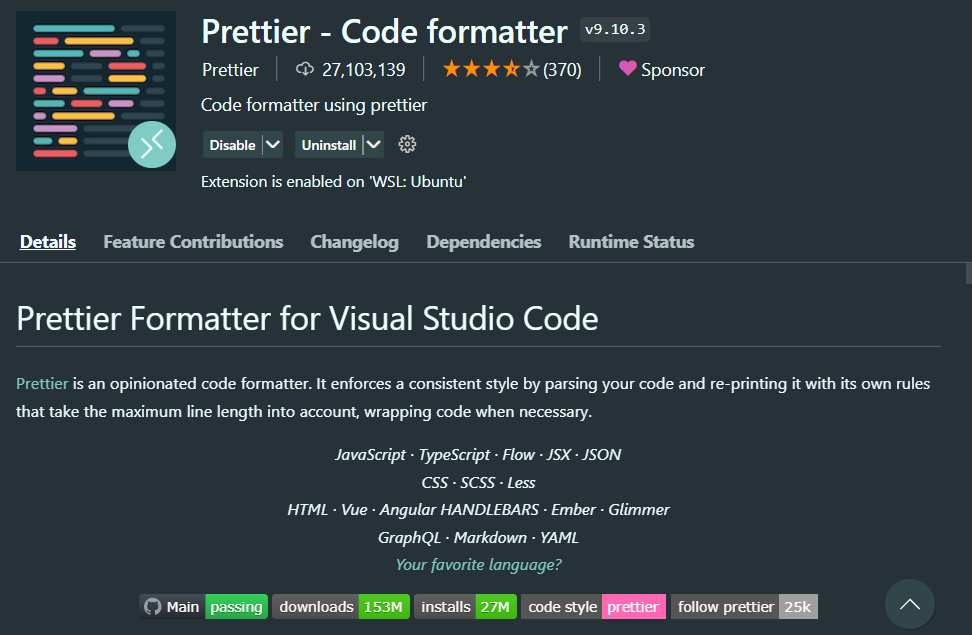
Task: Click the 'JavaScript · TypeScript · Flow' line
Action: pyautogui.click(x=478, y=455)
